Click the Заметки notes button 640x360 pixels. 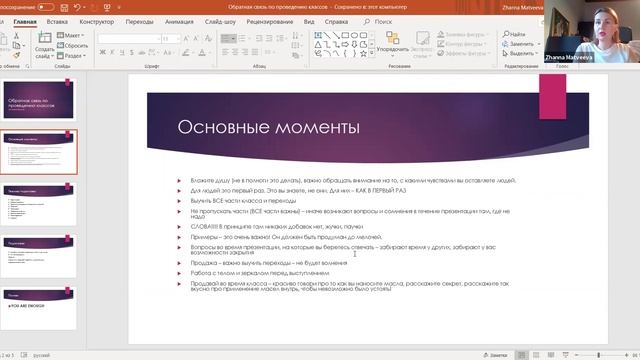[495, 355]
